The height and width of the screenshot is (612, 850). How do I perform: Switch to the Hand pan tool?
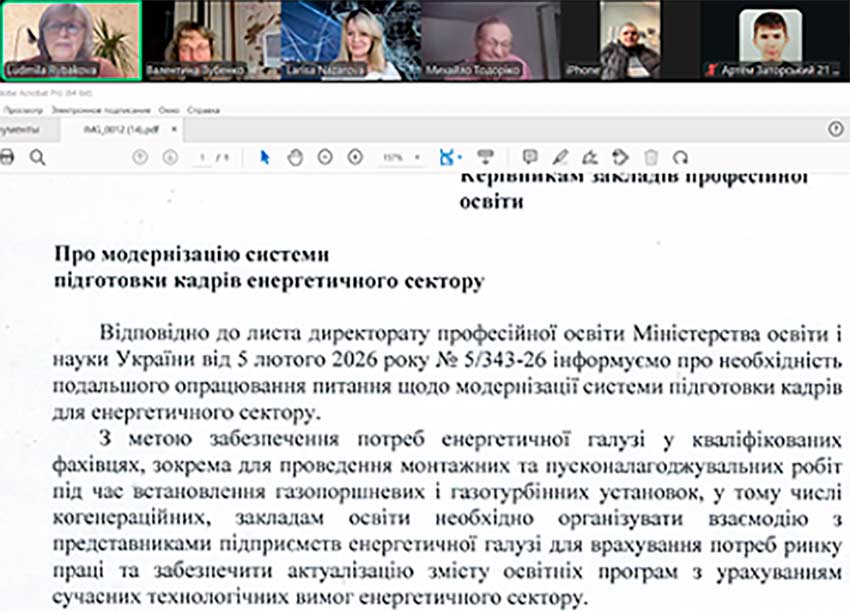tap(295, 157)
